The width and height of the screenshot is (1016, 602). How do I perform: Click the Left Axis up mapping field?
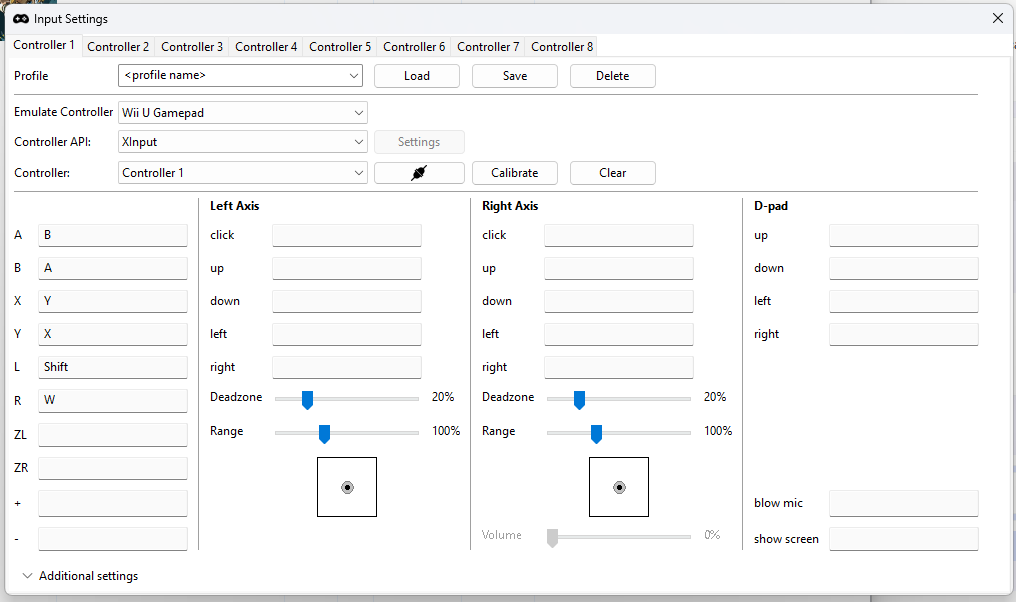(347, 268)
